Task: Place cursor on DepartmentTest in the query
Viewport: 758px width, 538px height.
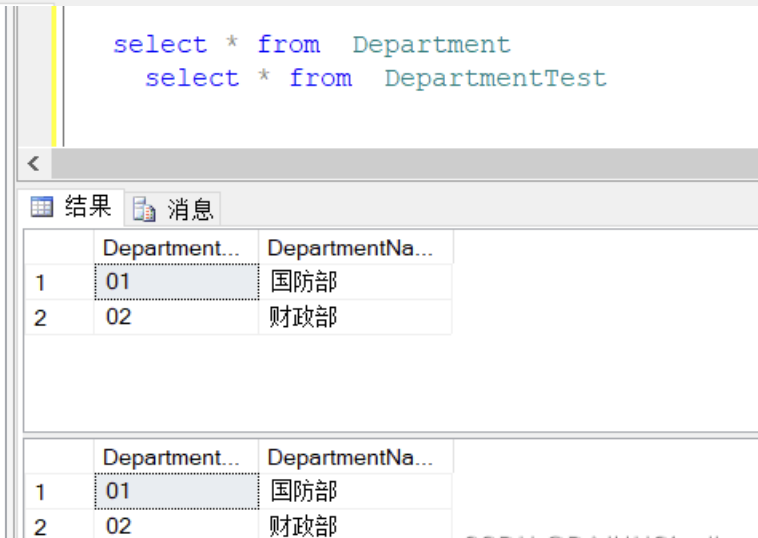Action: [x=495, y=78]
